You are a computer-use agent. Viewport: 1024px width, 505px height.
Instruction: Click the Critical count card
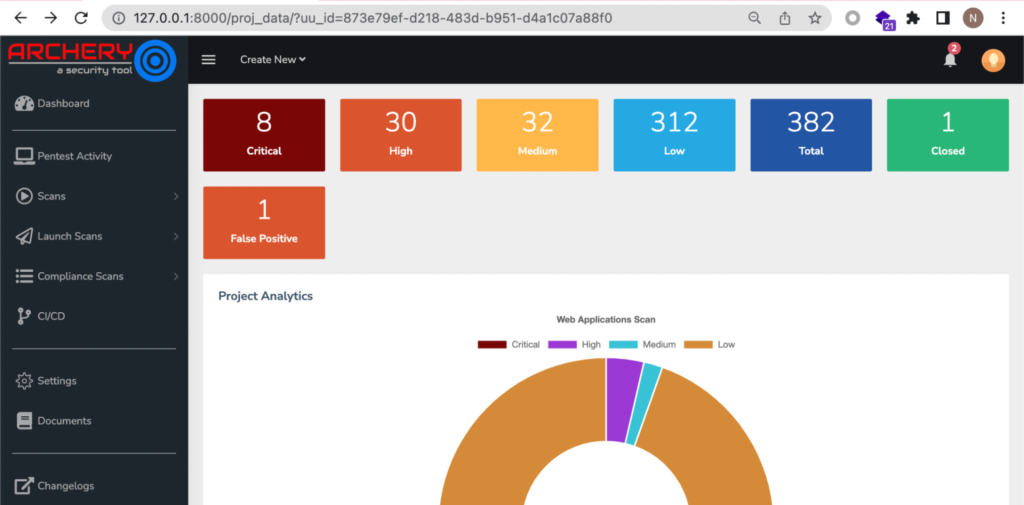(x=264, y=135)
